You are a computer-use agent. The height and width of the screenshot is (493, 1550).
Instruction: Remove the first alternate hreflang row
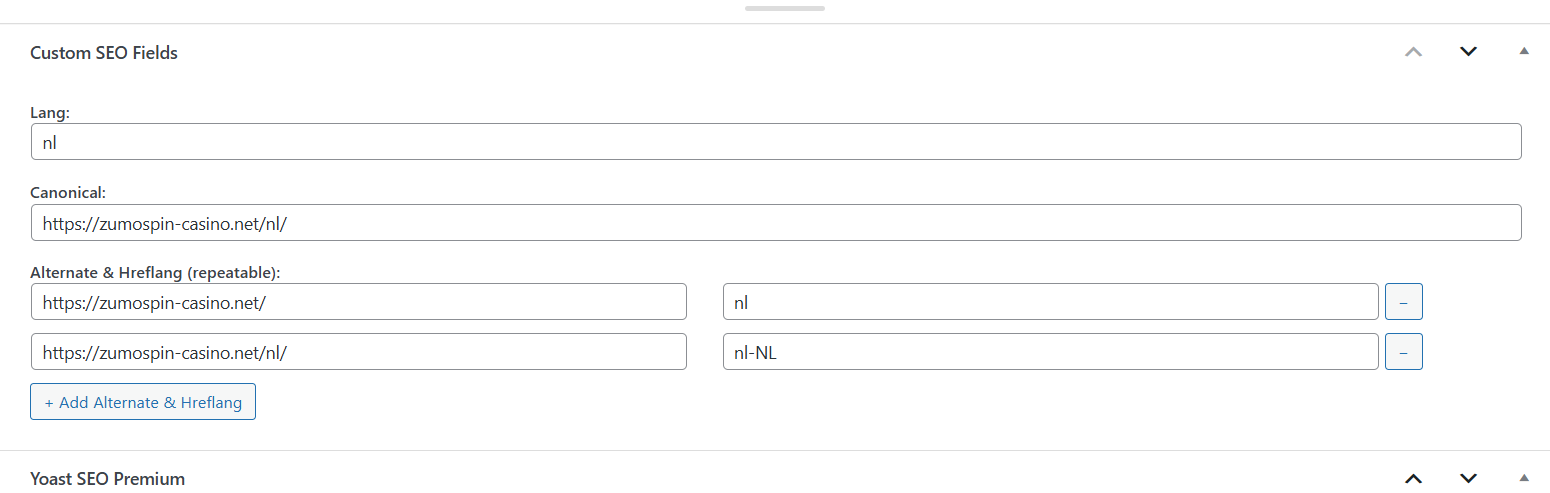pyautogui.click(x=1403, y=302)
